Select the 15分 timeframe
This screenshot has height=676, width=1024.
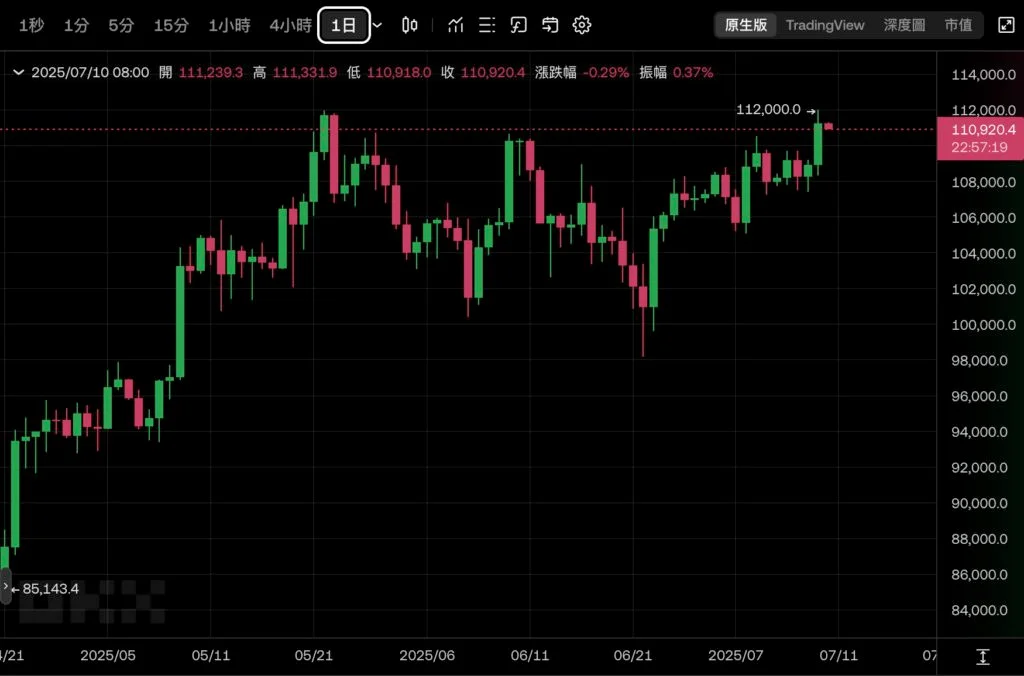(171, 25)
